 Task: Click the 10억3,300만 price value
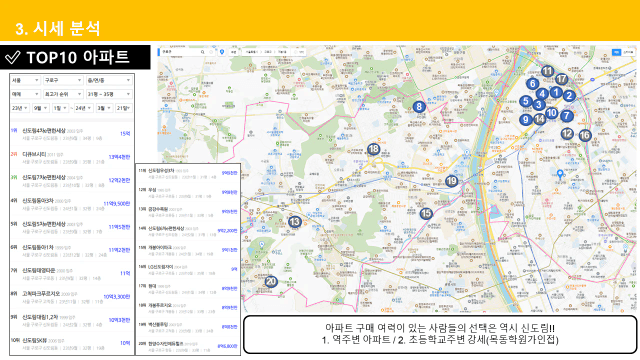pyautogui.click(x=117, y=297)
